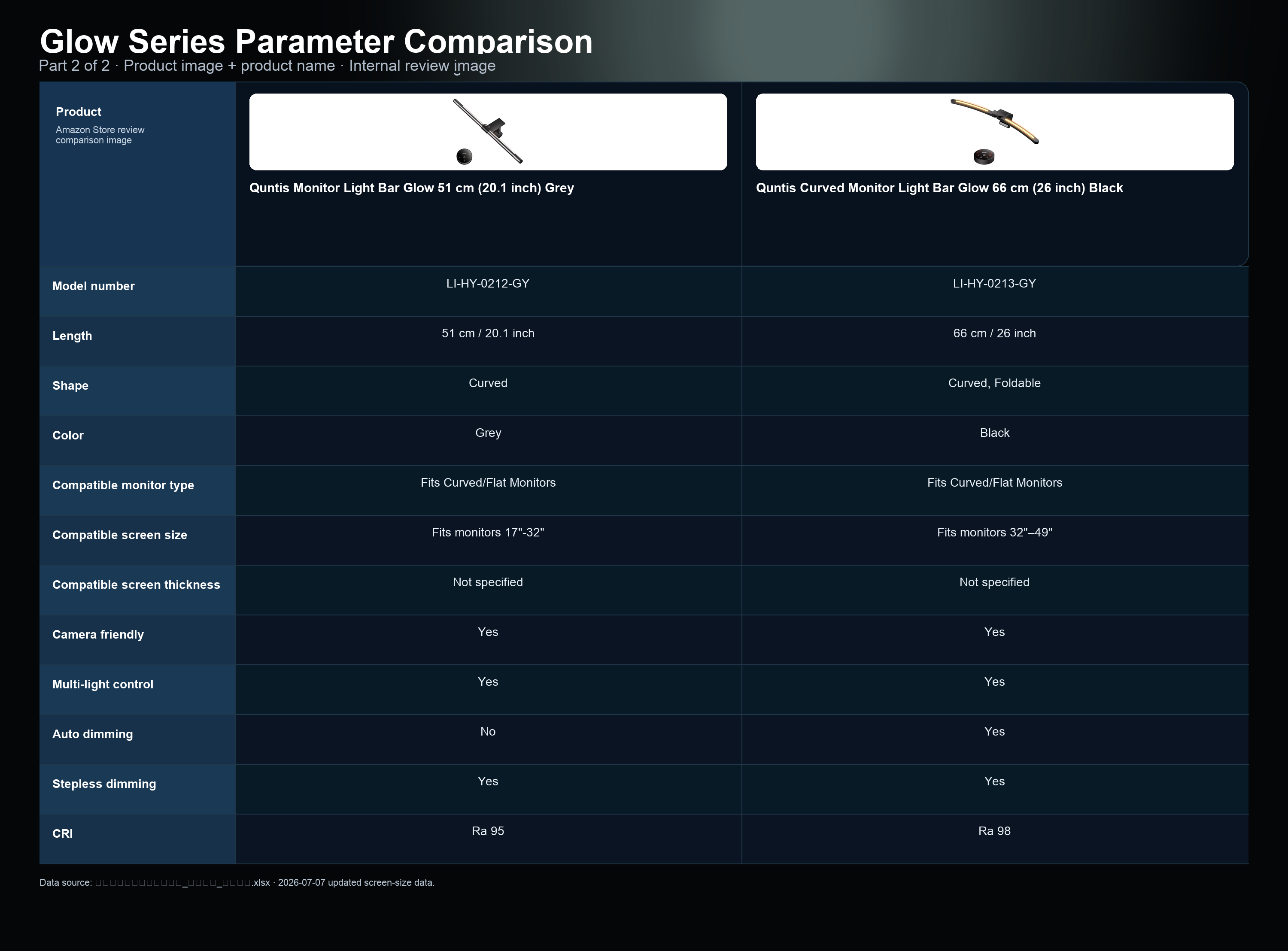Select Stepless dimming "Yes" for grey model
1288x951 pixels.
pos(488,781)
